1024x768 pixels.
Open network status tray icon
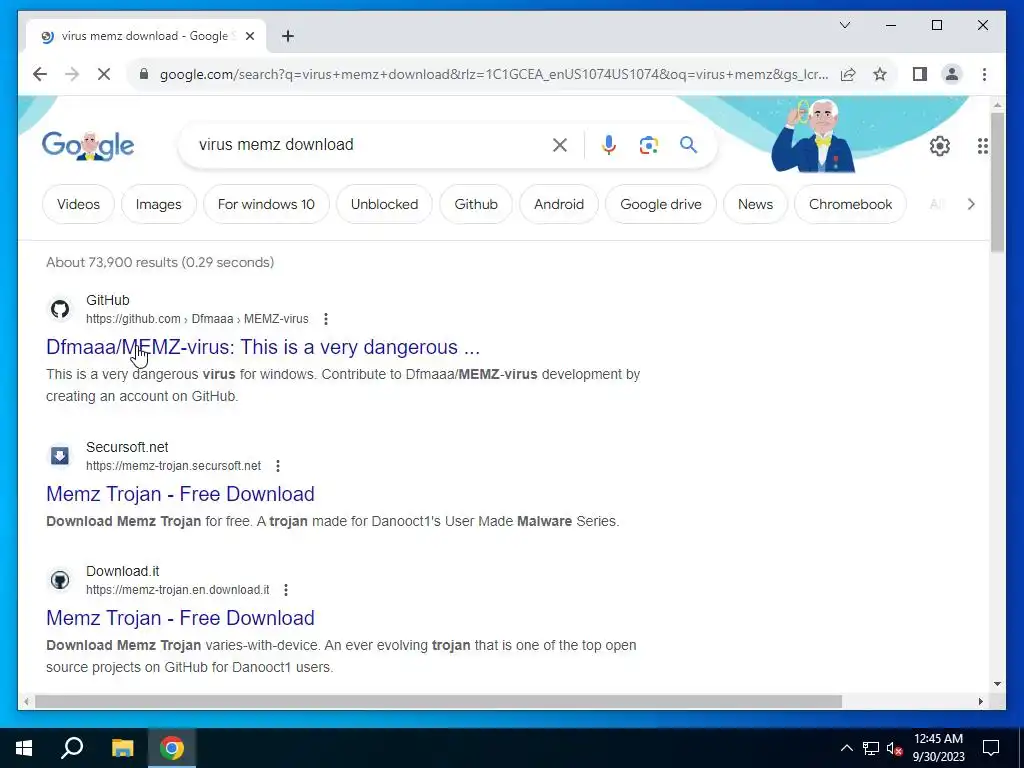[871, 748]
